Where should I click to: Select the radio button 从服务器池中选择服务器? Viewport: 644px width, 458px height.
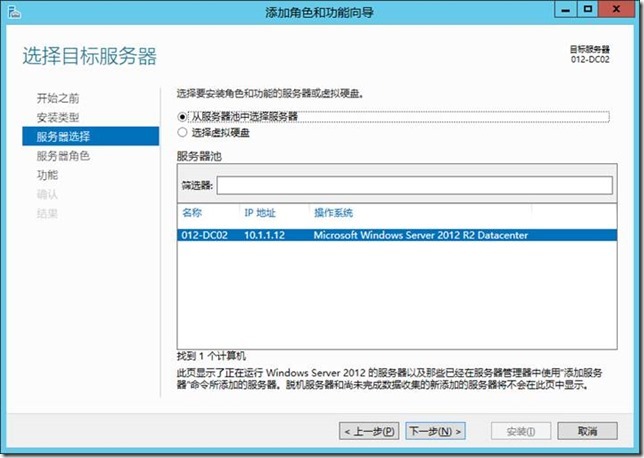point(182,117)
